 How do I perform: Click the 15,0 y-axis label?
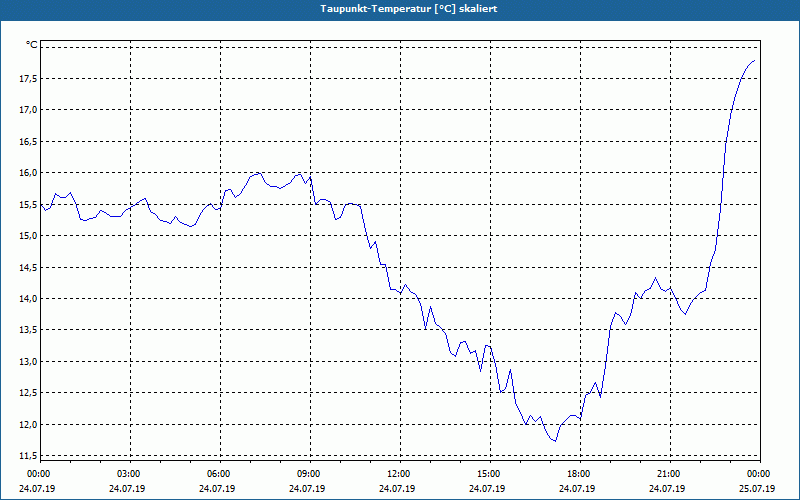[x=29, y=236]
